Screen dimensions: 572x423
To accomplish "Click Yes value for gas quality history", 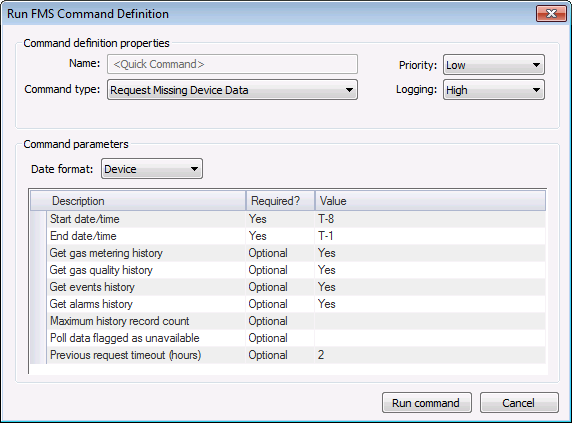I will click(430, 270).
